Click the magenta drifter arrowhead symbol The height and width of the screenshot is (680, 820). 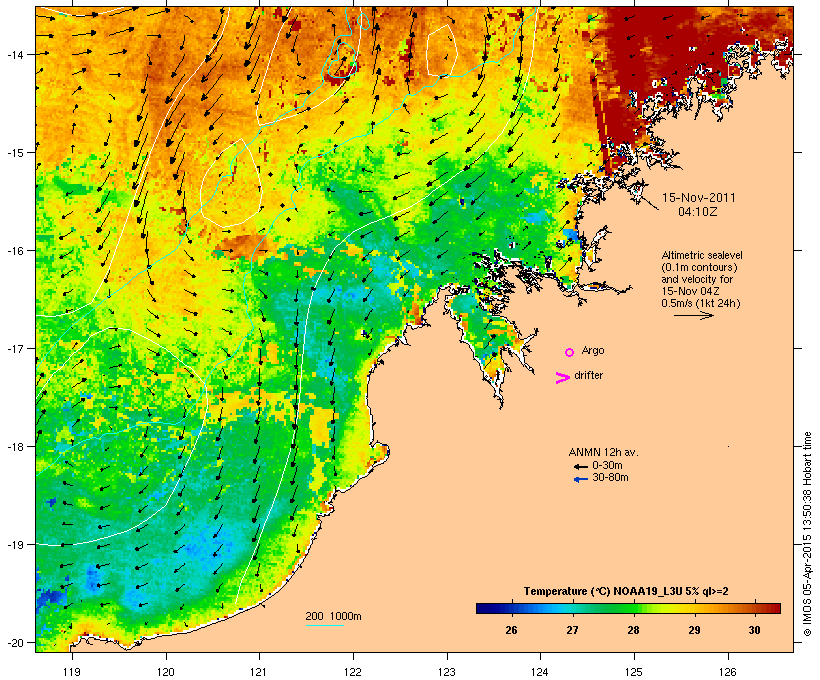pos(563,378)
